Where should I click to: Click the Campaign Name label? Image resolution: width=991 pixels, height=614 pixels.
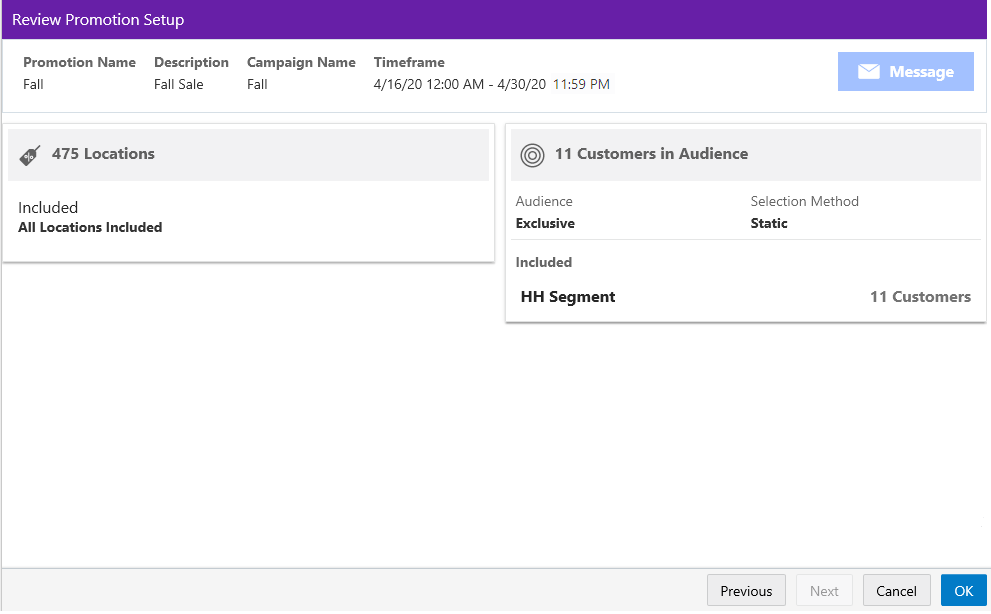tap(301, 63)
